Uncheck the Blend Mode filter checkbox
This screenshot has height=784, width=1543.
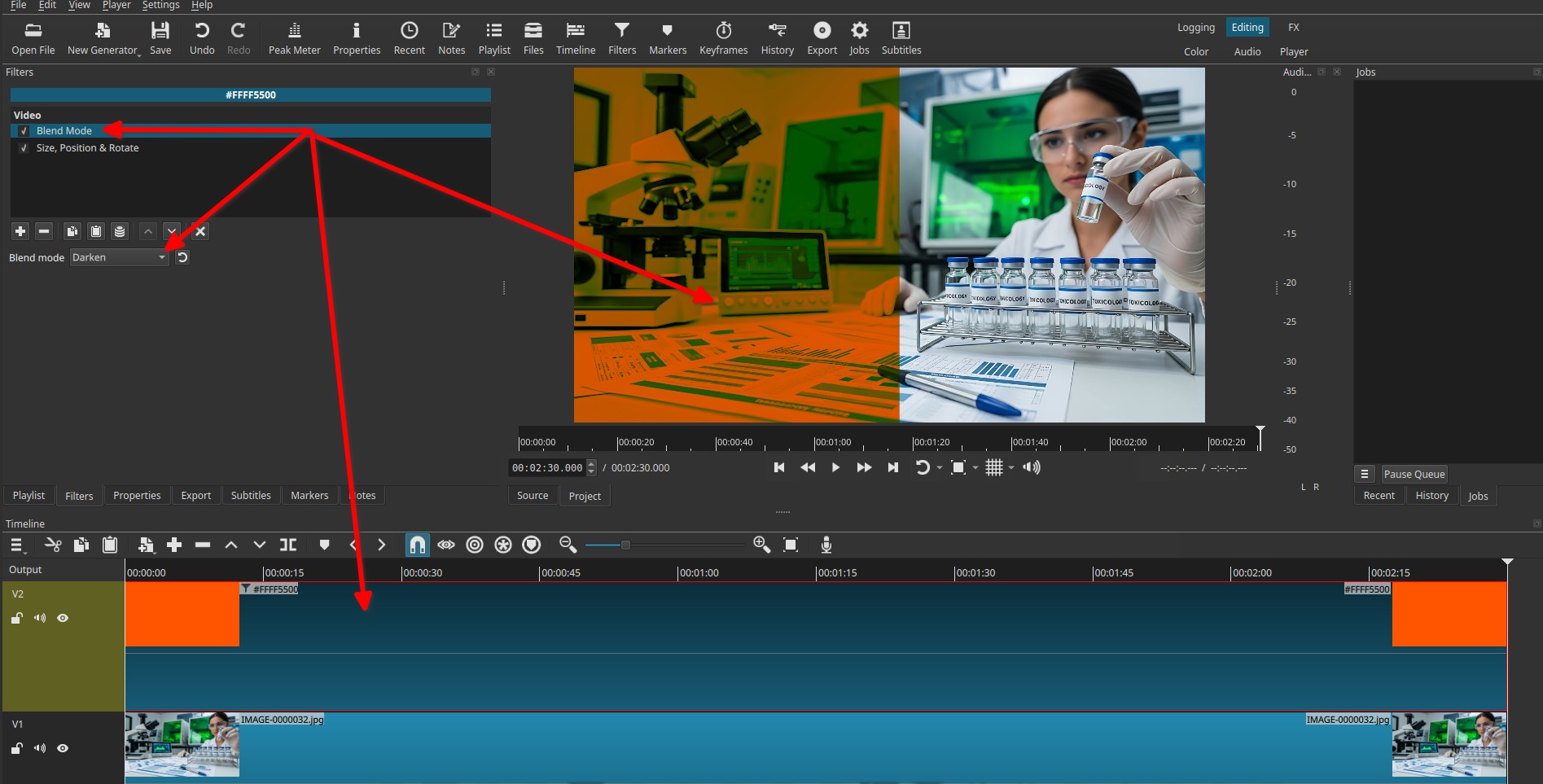tap(24, 131)
